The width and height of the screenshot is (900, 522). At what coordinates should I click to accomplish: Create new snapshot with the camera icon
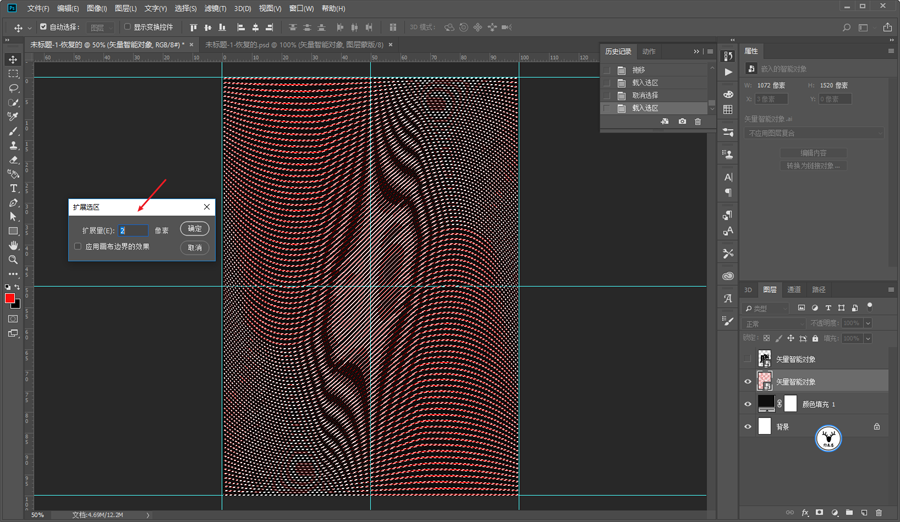pyautogui.click(x=682, y=122)
